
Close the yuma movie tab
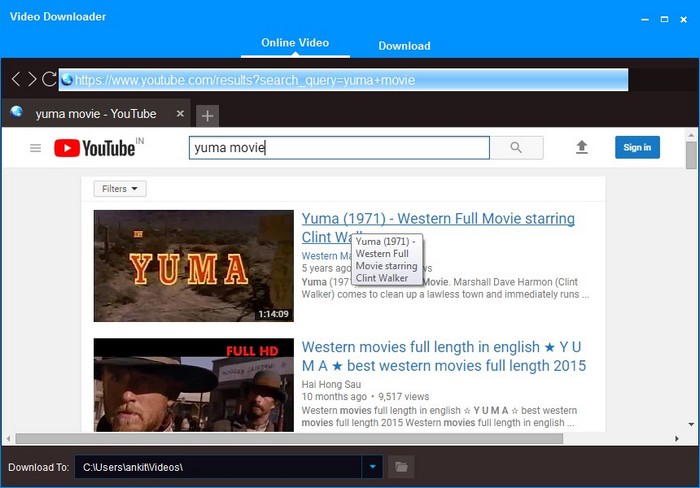pyautogui.click(x=180, y=114)
